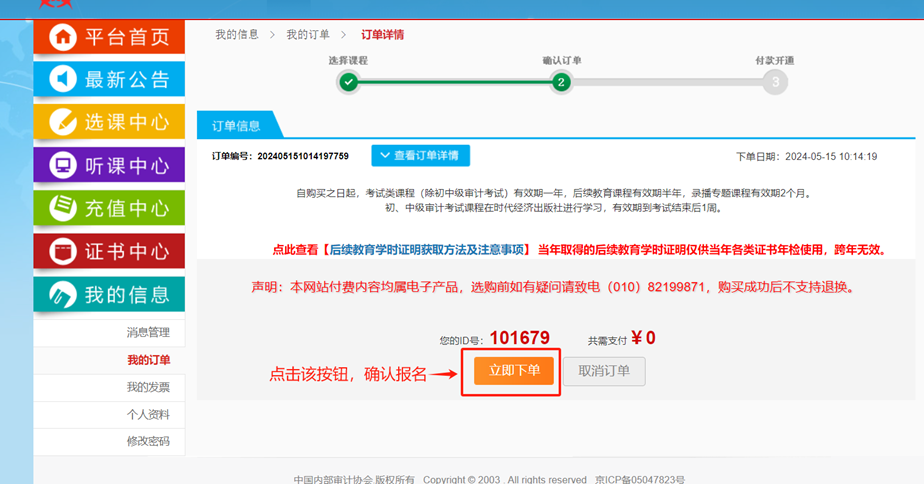This screenshot has width=924, height=484.
Task: Click the monitor icon for 听课中心
Action: (x=62, y=165)
